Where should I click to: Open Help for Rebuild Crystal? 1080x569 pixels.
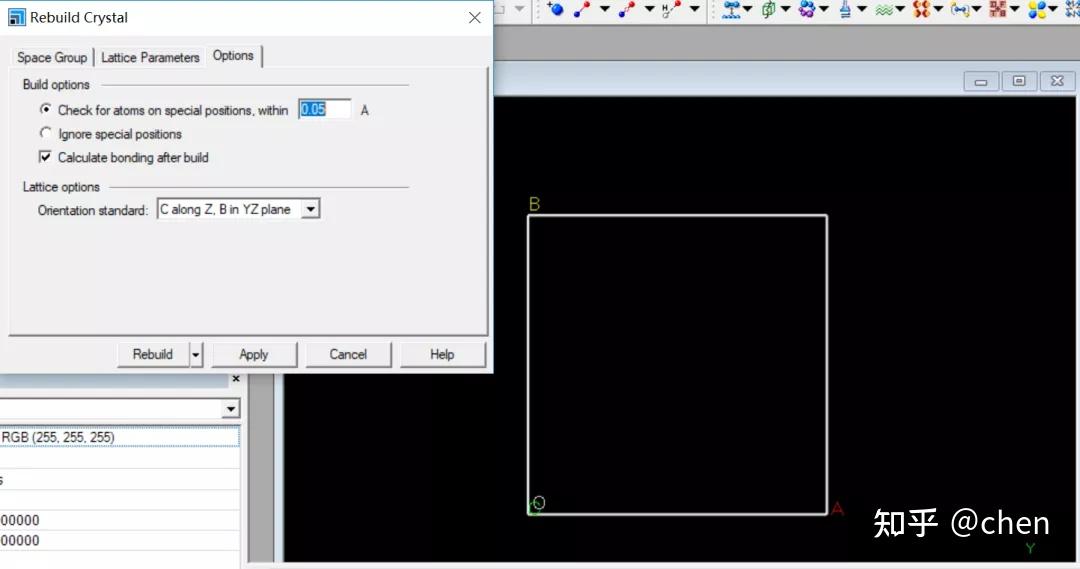[x=442, y=354]
